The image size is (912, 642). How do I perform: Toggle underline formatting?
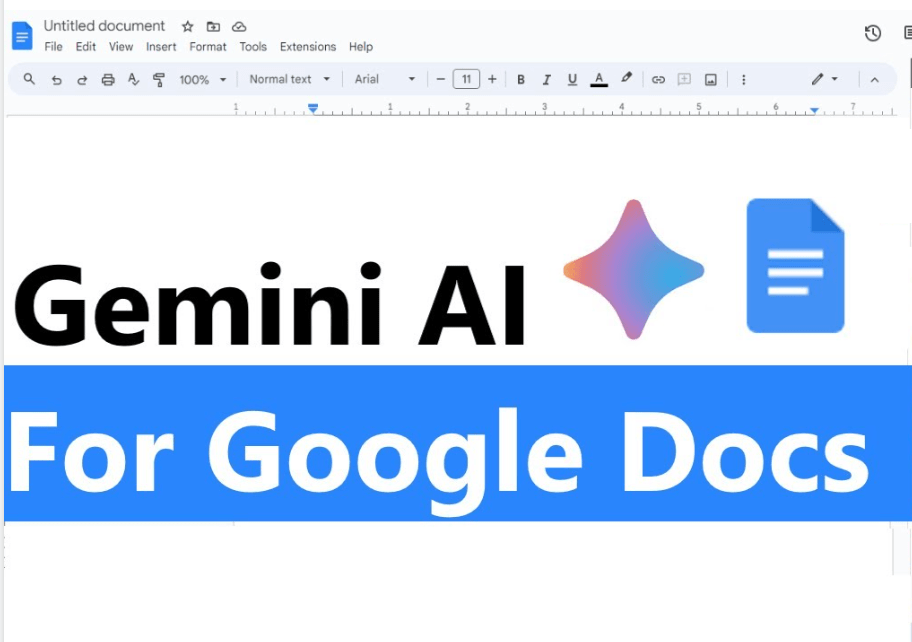572,80
